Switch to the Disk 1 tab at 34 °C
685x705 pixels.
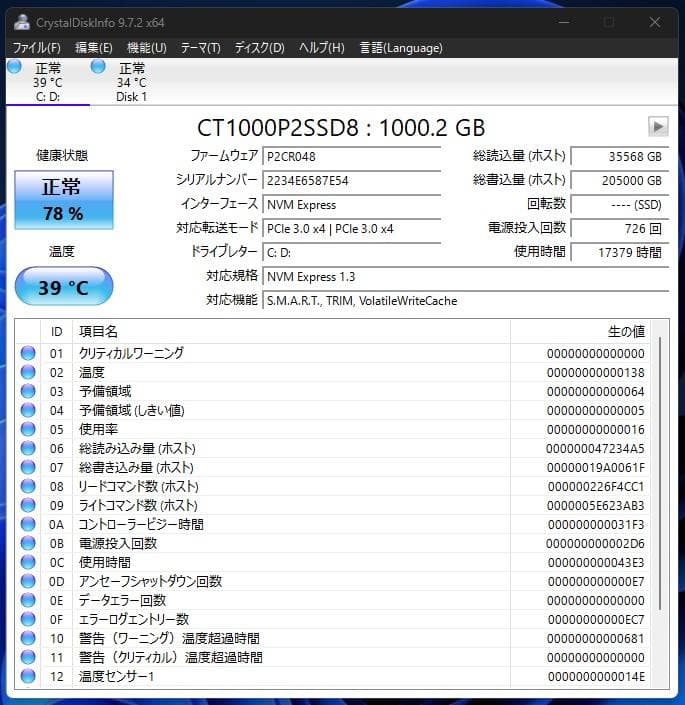(131, 82)
